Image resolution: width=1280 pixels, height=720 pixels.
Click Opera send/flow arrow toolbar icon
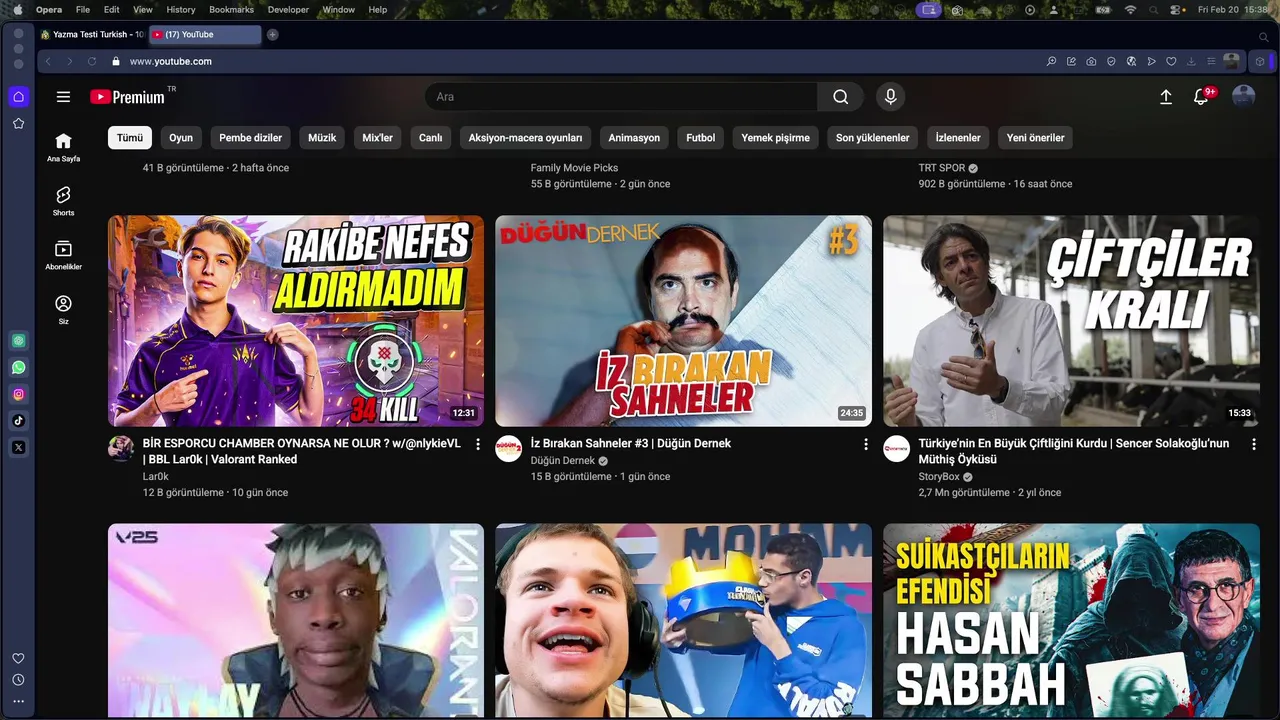(1151, 61)
